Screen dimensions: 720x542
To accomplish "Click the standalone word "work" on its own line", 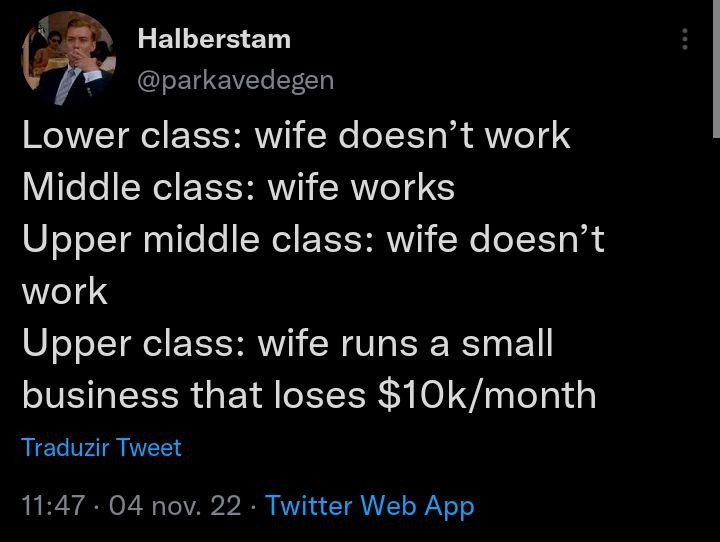I will pos(64,291).
